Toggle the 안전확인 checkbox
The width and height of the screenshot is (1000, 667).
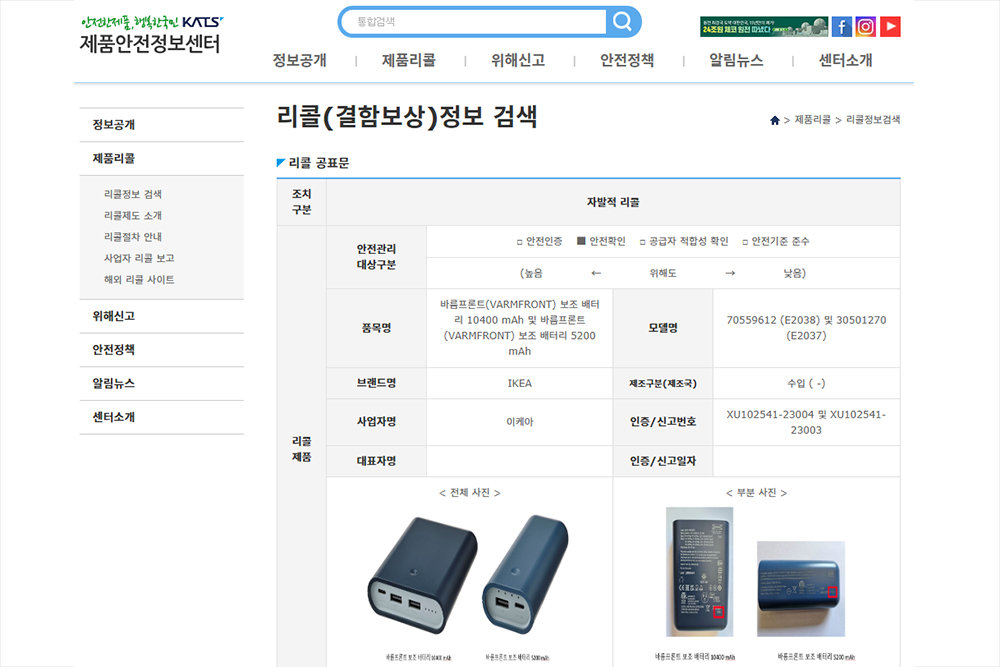tap(582, 242)
